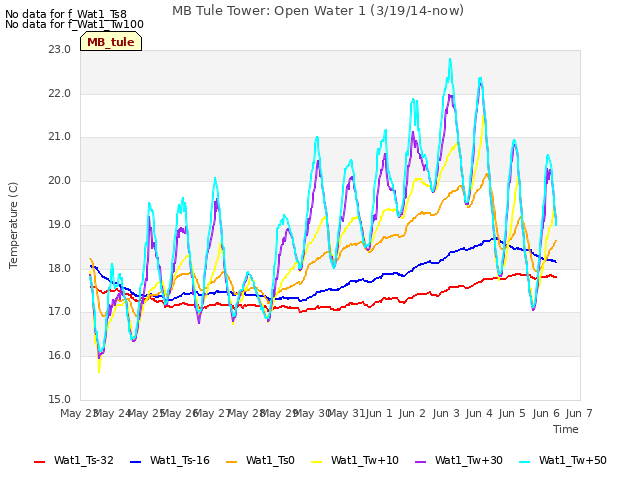640x480 pixels.
Task: Click the cyan peak above 22.0 near Jun 3
Action: click(x=450, y=60)
